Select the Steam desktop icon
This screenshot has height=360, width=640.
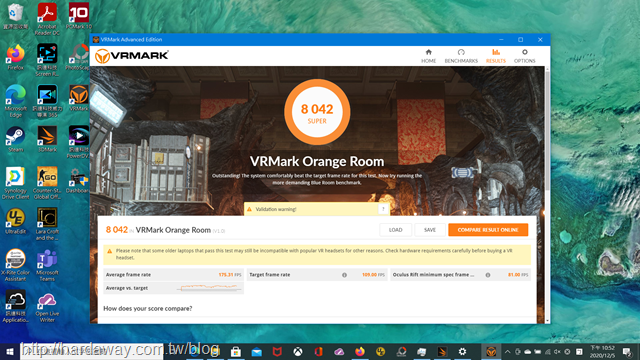16,139
